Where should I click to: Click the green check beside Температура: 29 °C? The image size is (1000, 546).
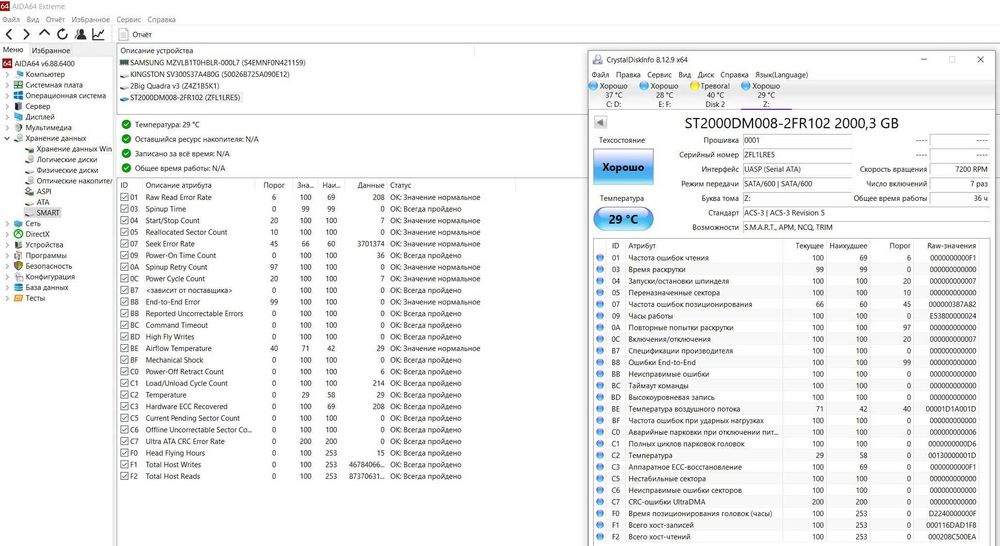126,124
